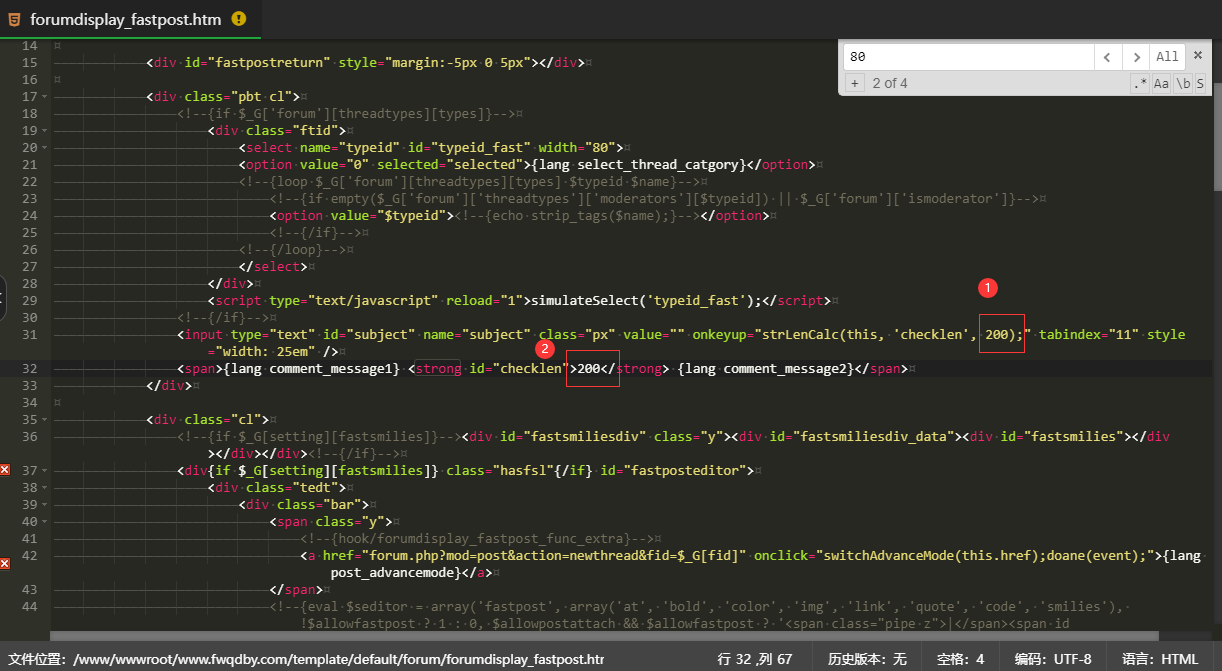Click the All matches button
This screenshot has width=1222, height=671.
[1167, 57]
